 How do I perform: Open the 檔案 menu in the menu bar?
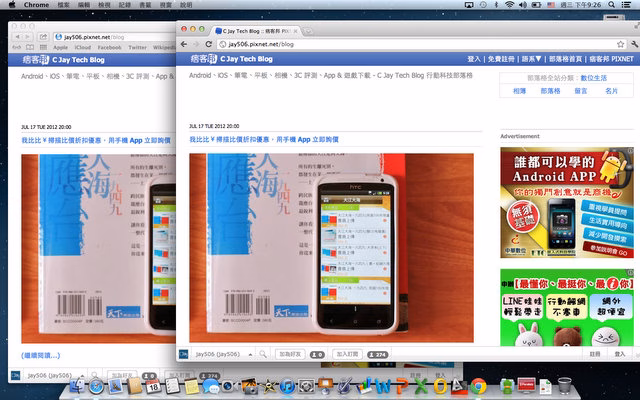pos(63,5)
